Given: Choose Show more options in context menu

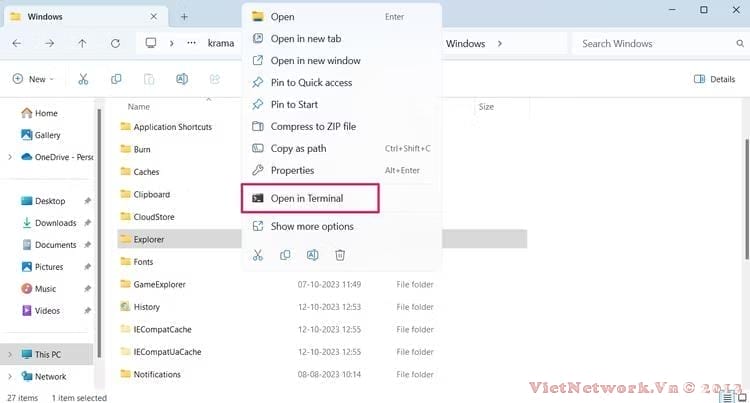Looking at the screenshot, I should [x=311, y=226].
